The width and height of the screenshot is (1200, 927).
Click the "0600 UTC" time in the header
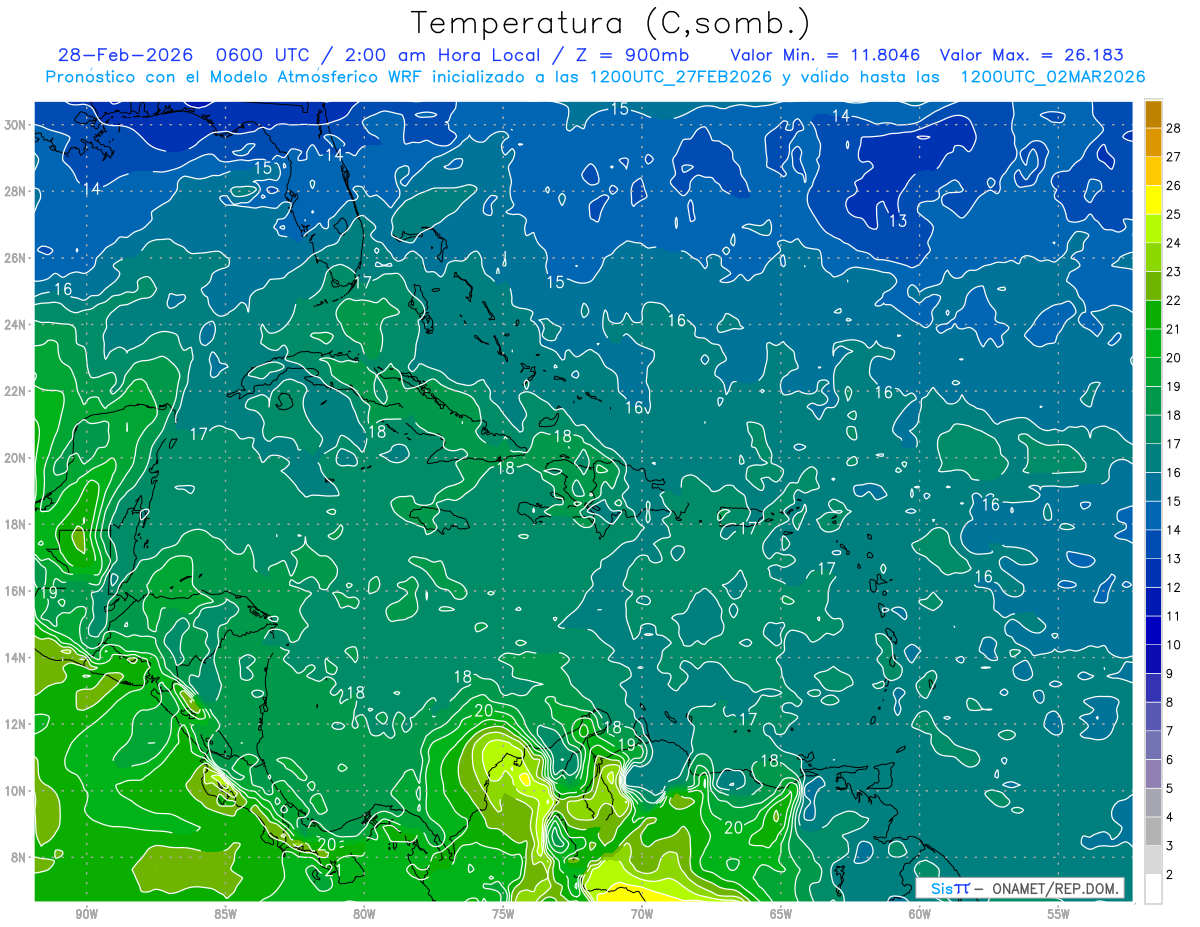[261, 55]
